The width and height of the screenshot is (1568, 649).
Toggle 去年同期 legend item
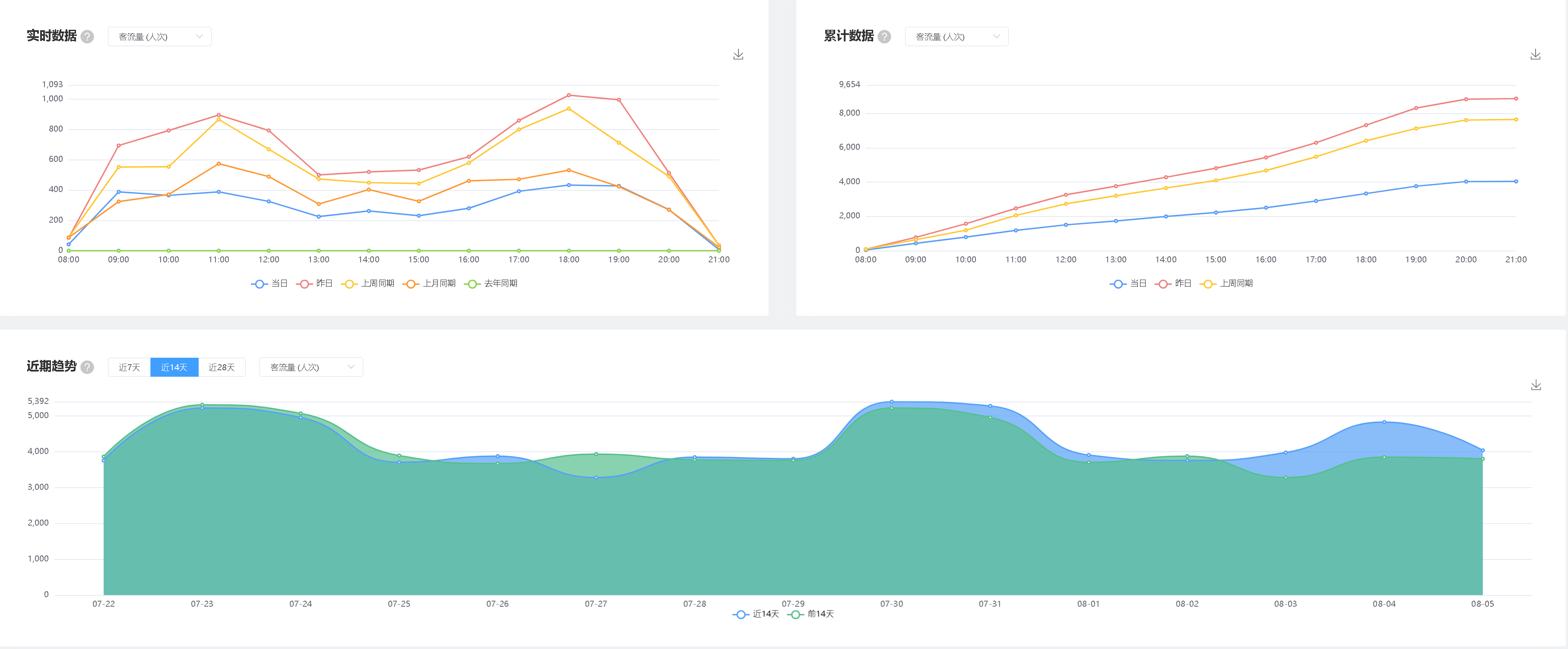491,284
